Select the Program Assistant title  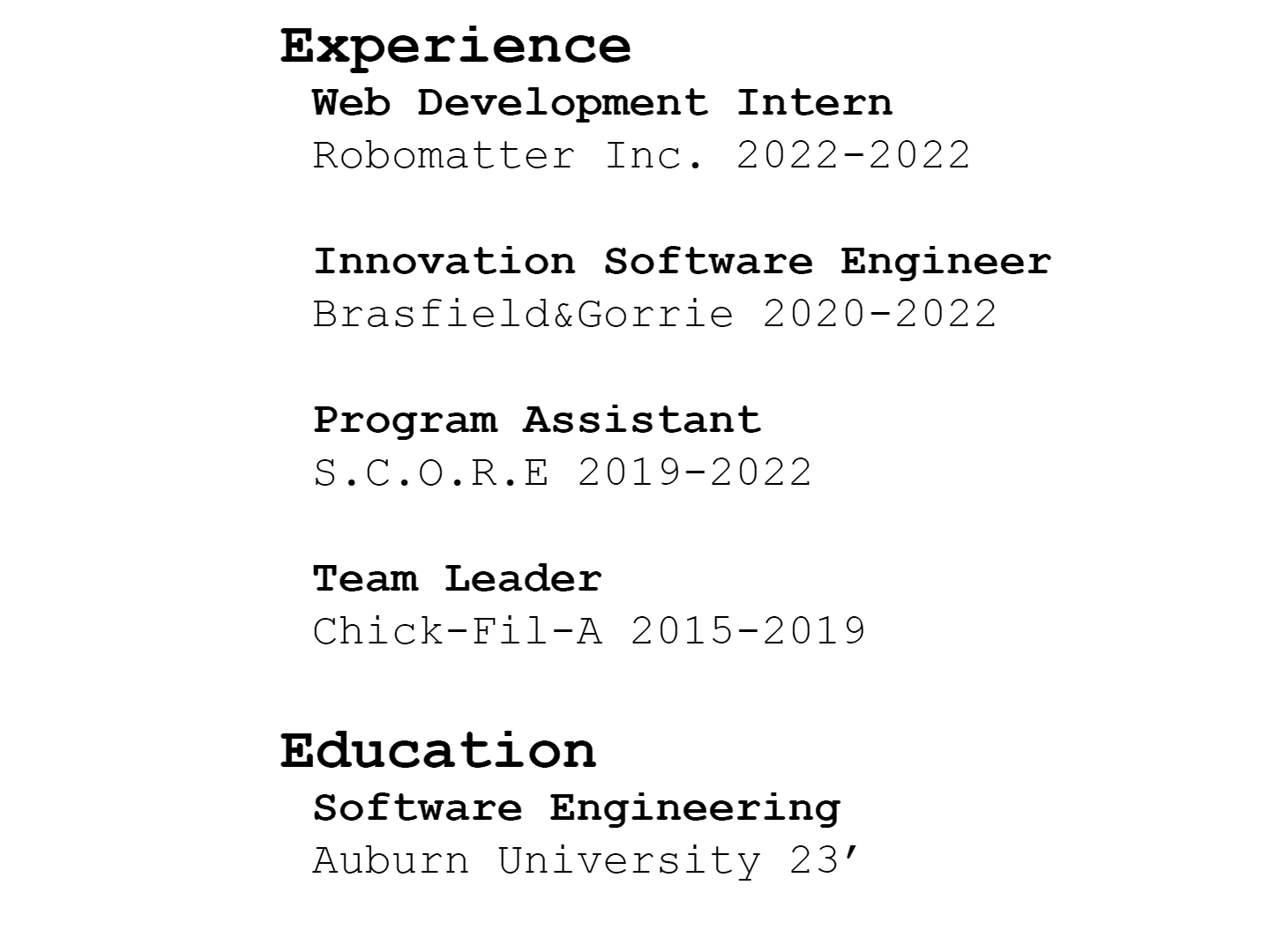coord(537,422)
